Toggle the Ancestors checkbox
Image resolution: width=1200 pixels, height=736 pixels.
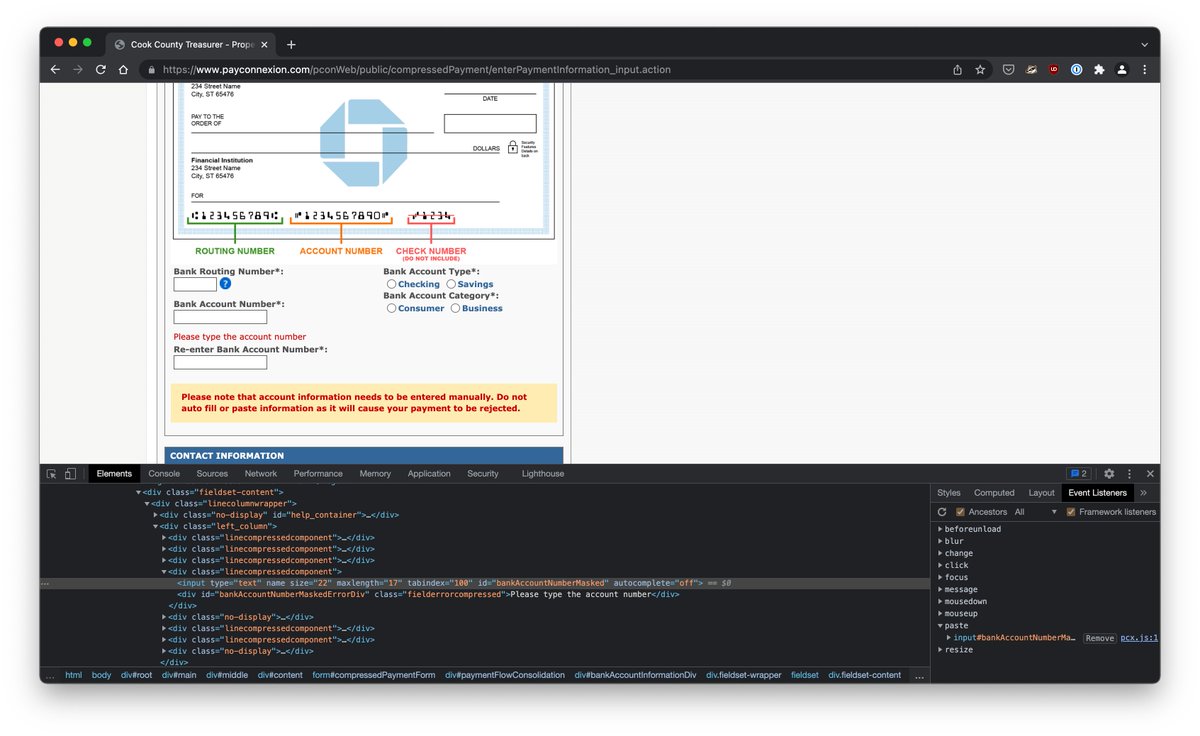coord(961,512)
